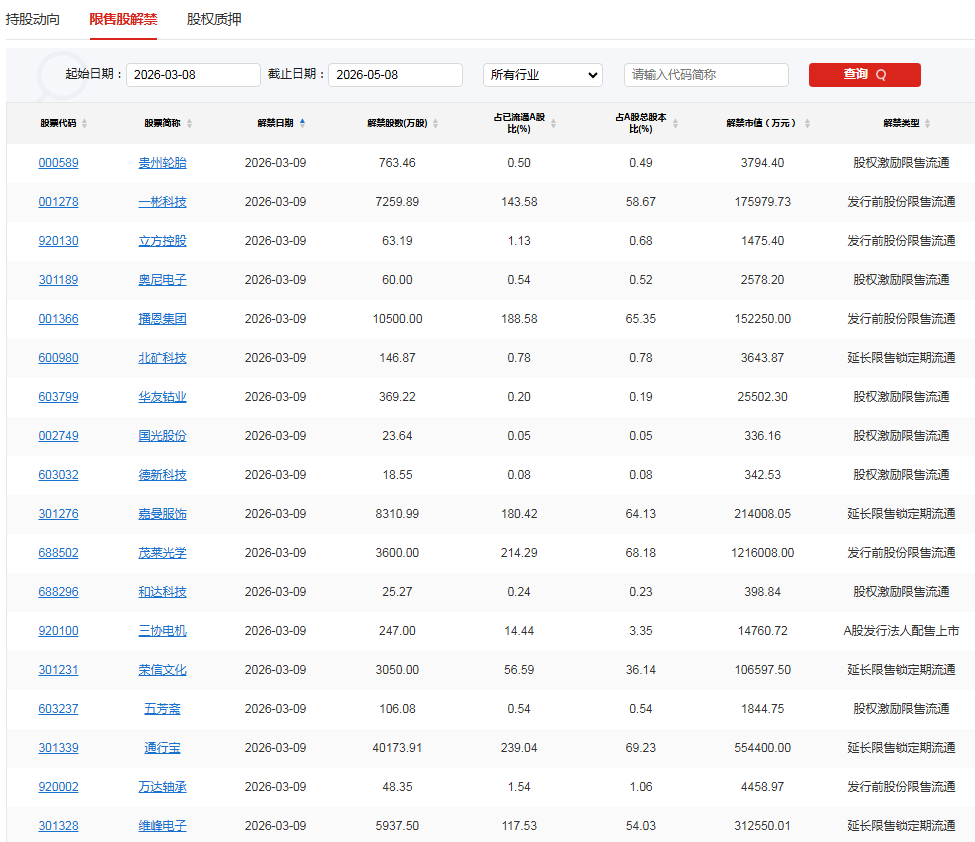Open the 所有行业 industry dropdown

(x=542, y=75)
